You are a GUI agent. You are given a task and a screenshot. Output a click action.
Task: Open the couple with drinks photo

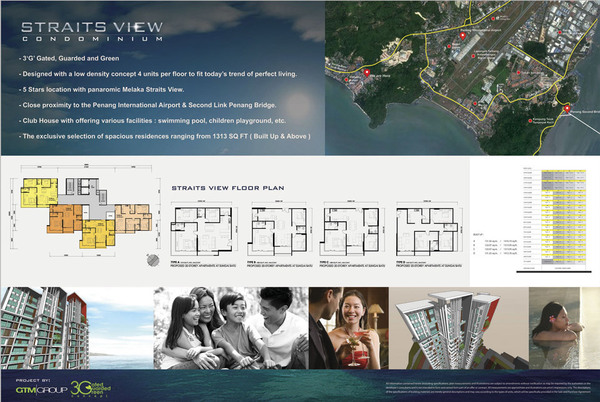click(x=349, y=328)
